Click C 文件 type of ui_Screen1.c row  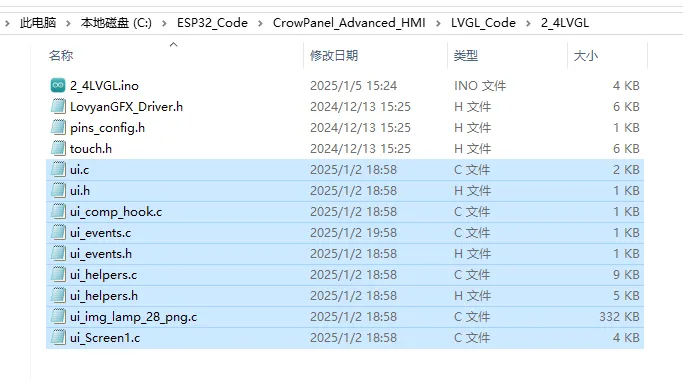[472, 337]
